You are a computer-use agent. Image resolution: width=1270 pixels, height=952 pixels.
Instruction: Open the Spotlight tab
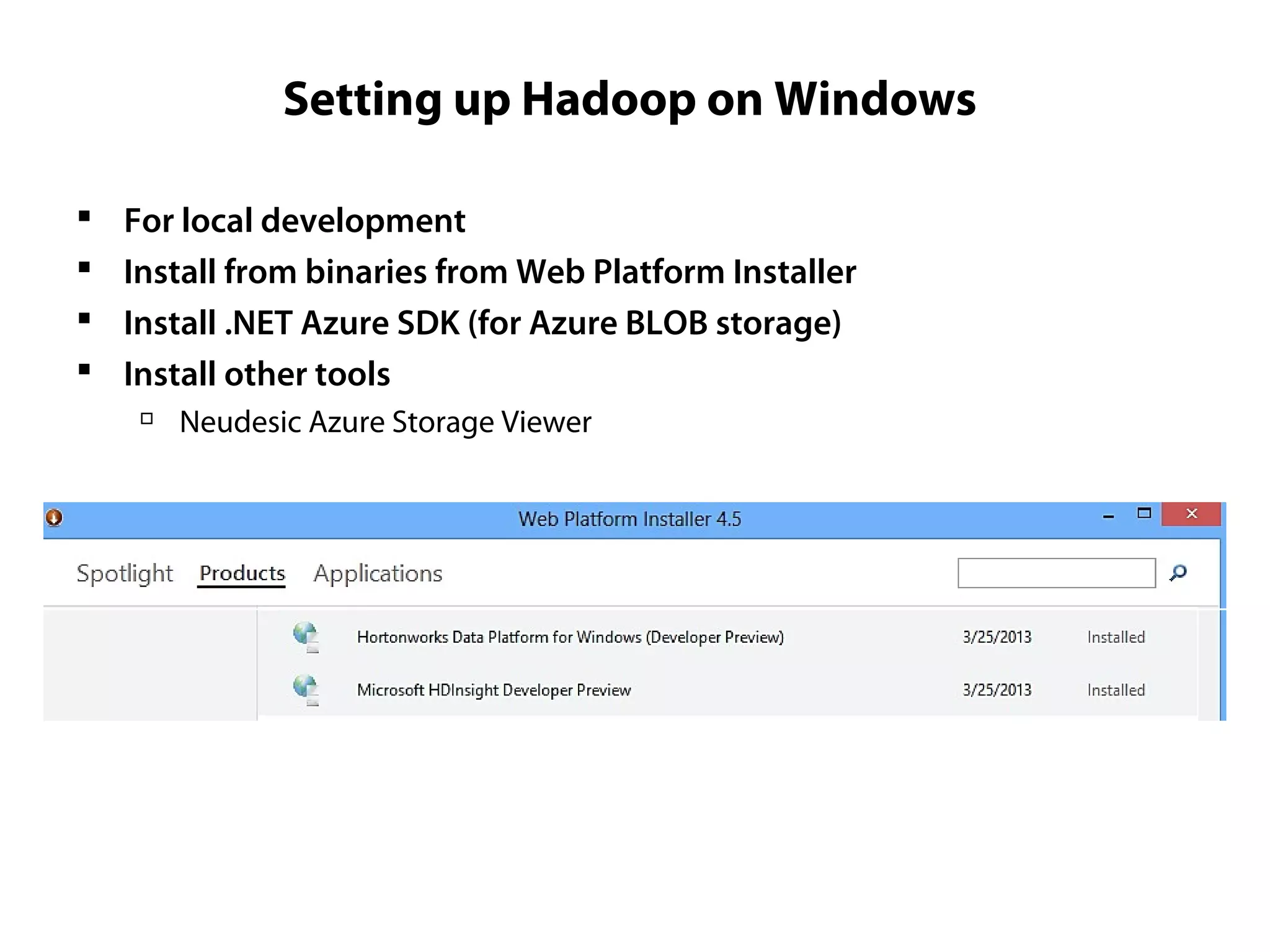[125, 573]
